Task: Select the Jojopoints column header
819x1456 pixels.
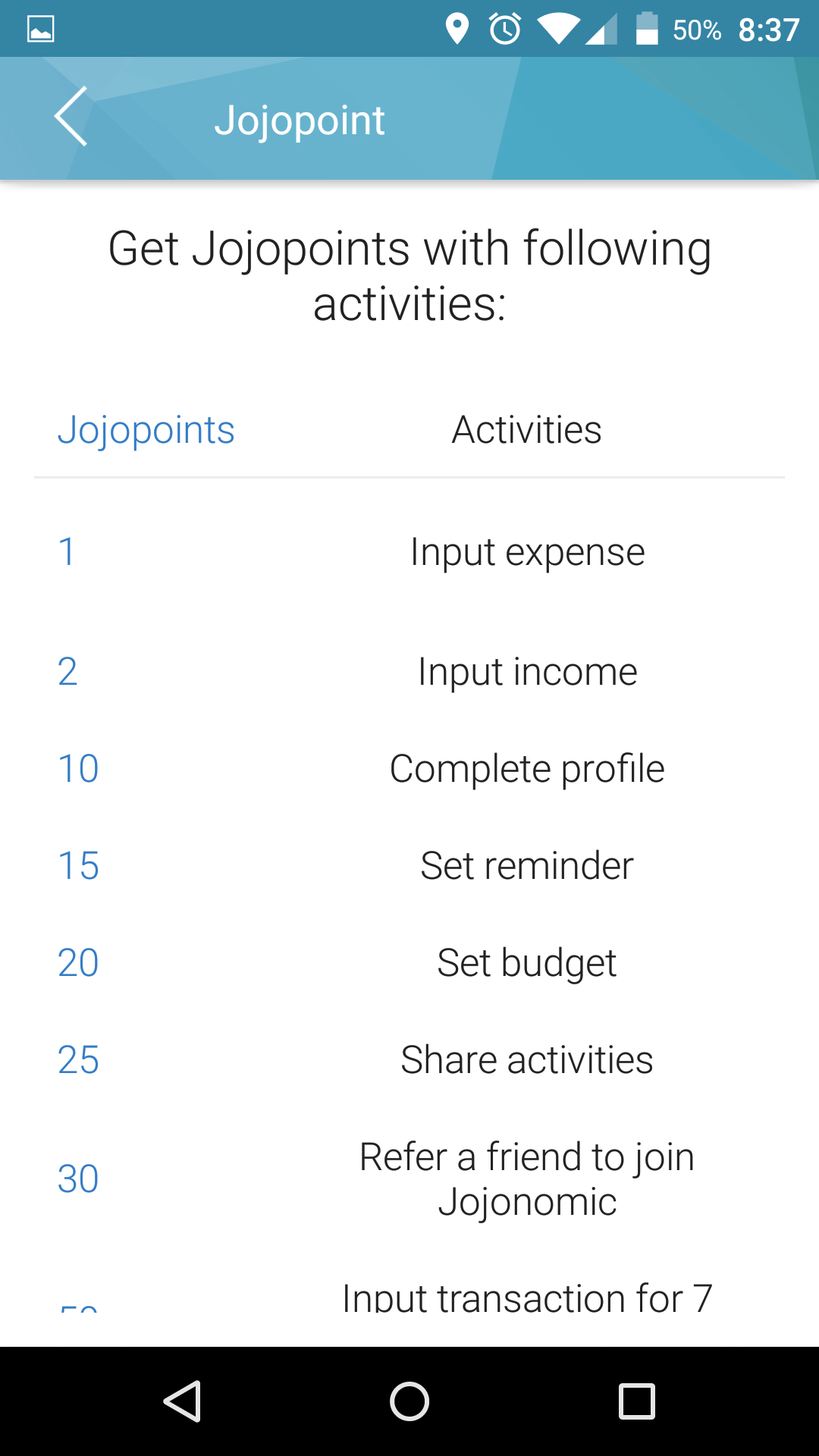Action: coord(146,430)
